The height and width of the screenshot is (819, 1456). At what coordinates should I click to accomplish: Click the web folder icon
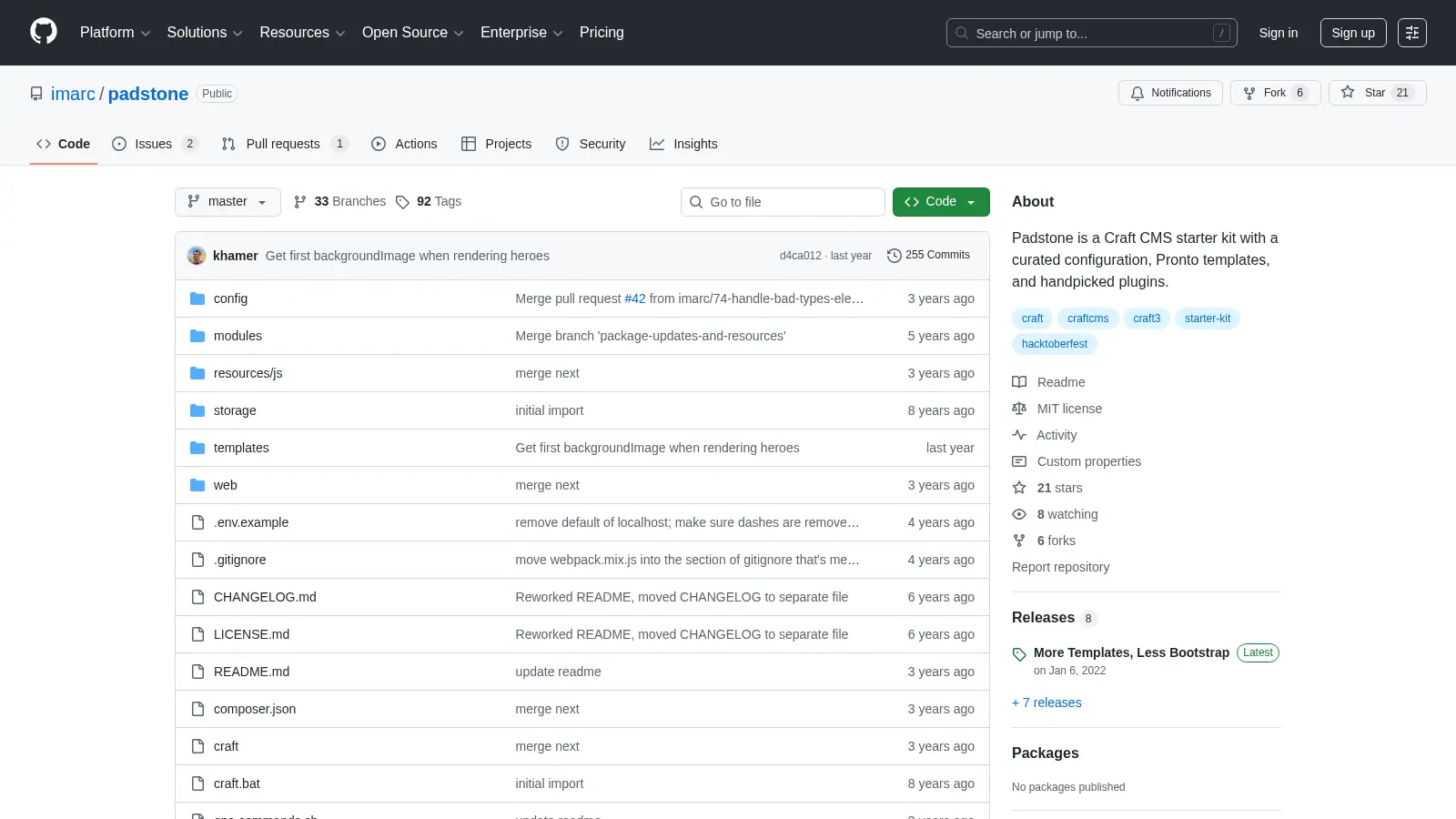tap(197, 485)
